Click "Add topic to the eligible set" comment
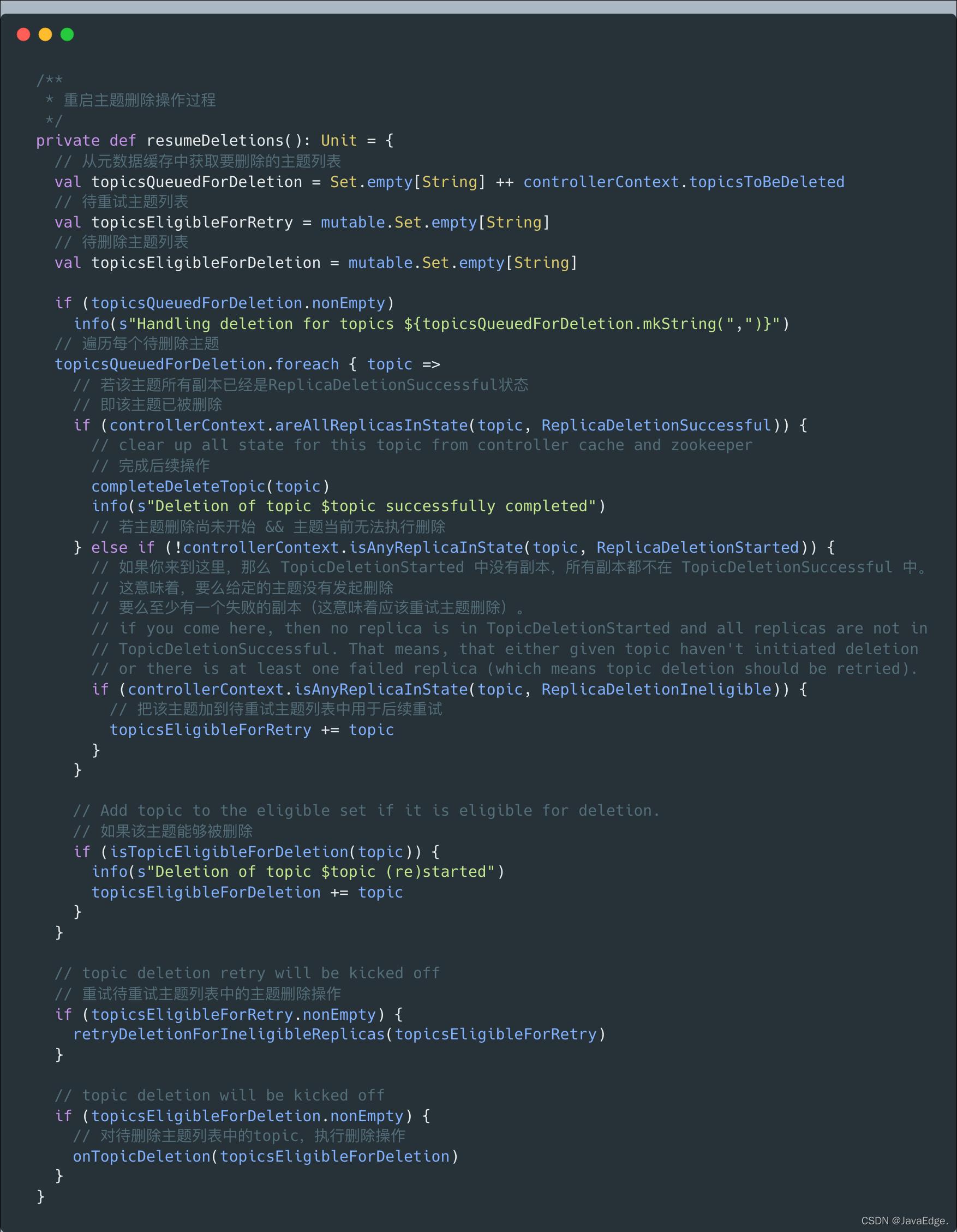957x1232 pixels. (x=367, y=811)
